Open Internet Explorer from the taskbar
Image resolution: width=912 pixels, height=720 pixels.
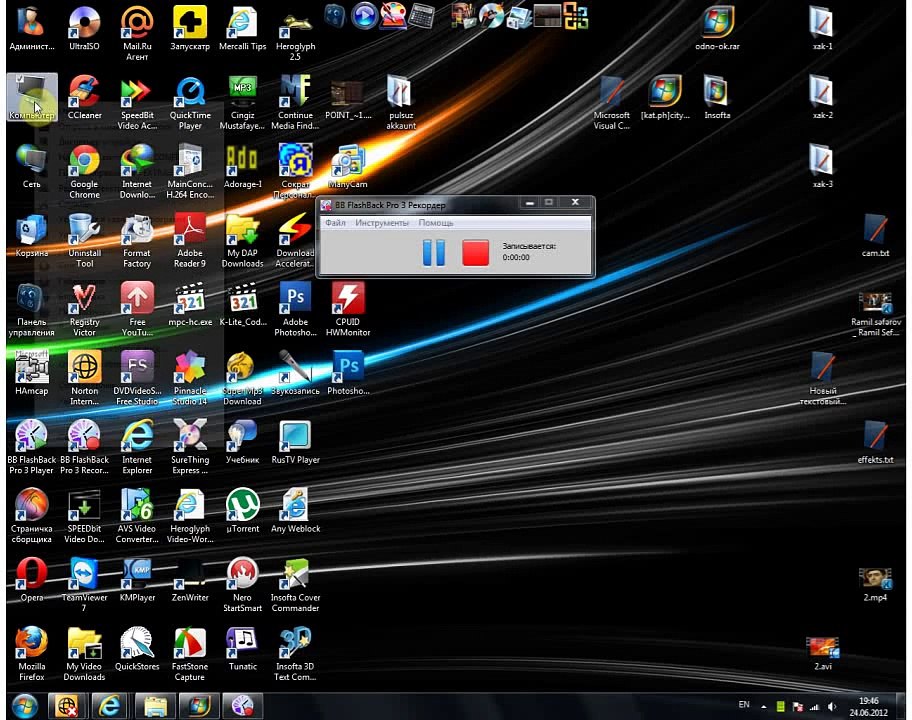click(109, 706)
